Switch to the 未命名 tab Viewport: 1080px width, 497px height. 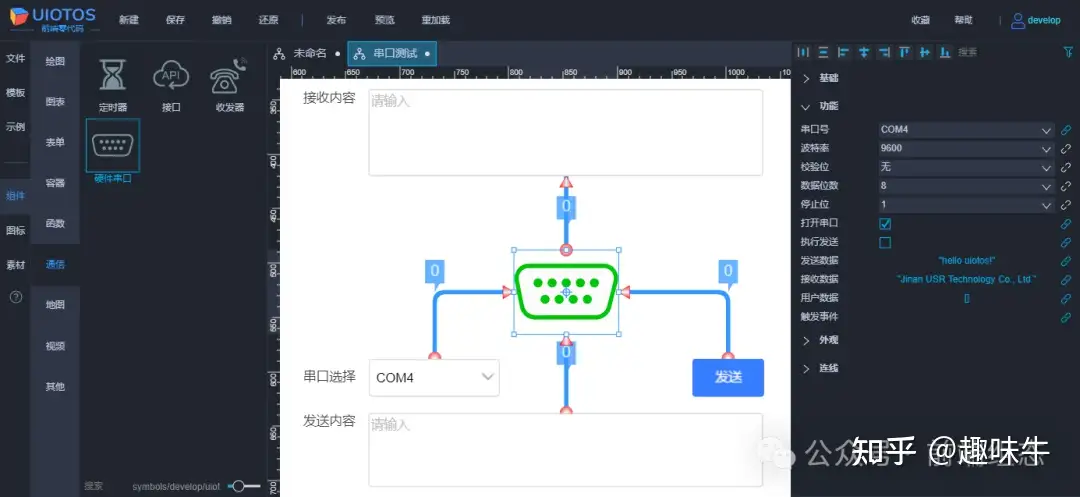[307, 53]
